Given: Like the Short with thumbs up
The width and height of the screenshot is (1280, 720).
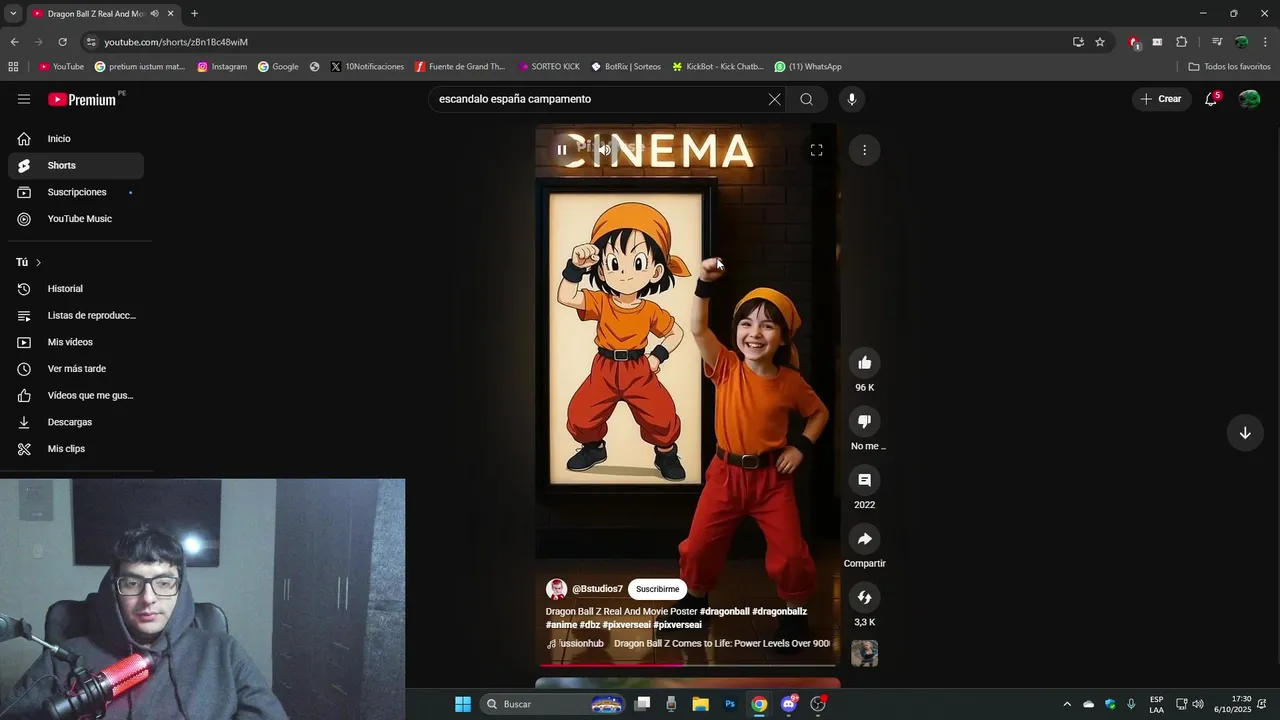Looking at the screenshot, I should [x=865, y=363].
